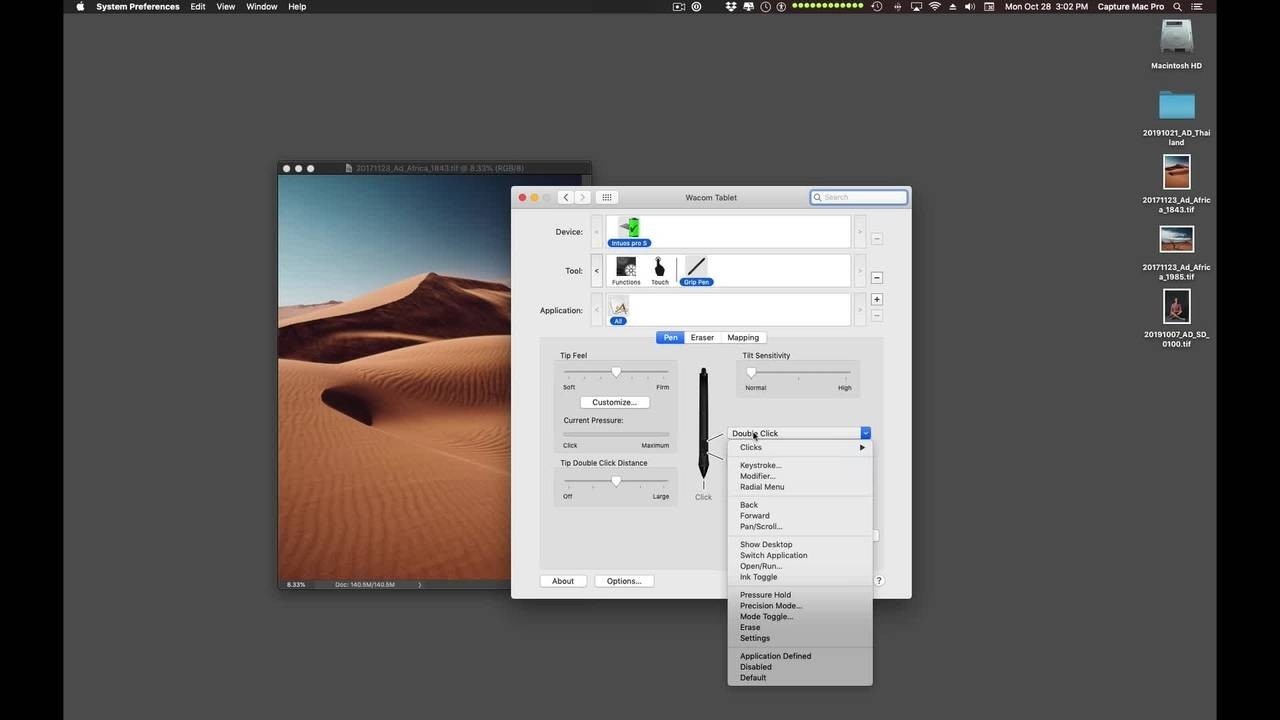Viewport: 1280px width, 720px height.
Task: Switch to the Eraser tab
Action: click(702, 337)
